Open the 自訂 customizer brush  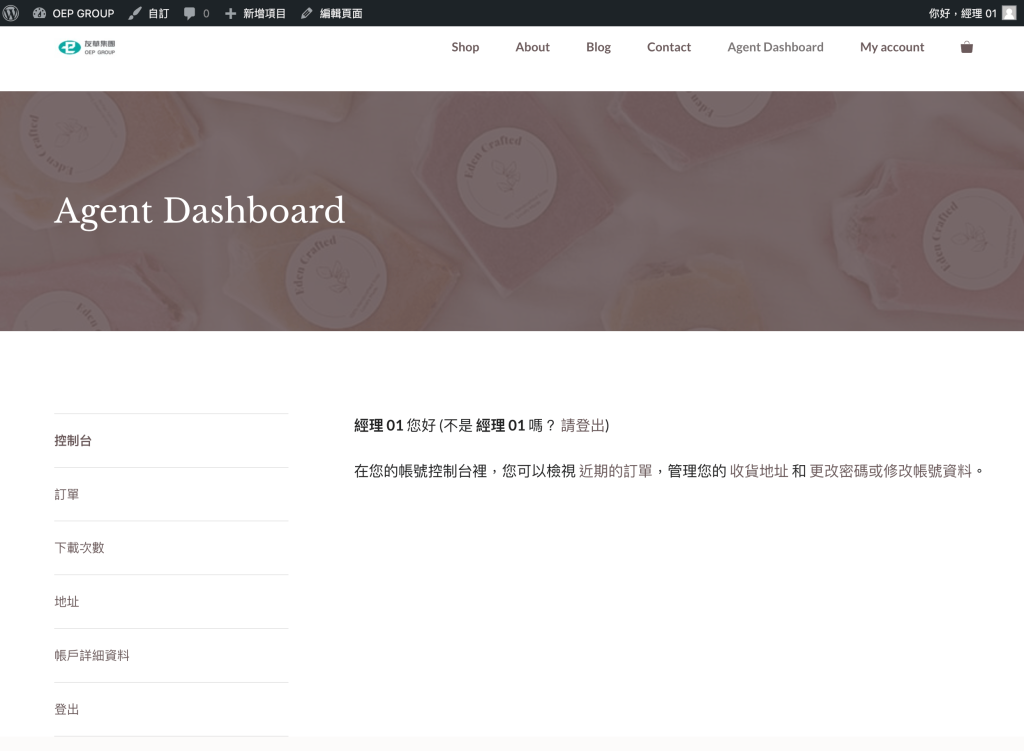coord(135,13)
